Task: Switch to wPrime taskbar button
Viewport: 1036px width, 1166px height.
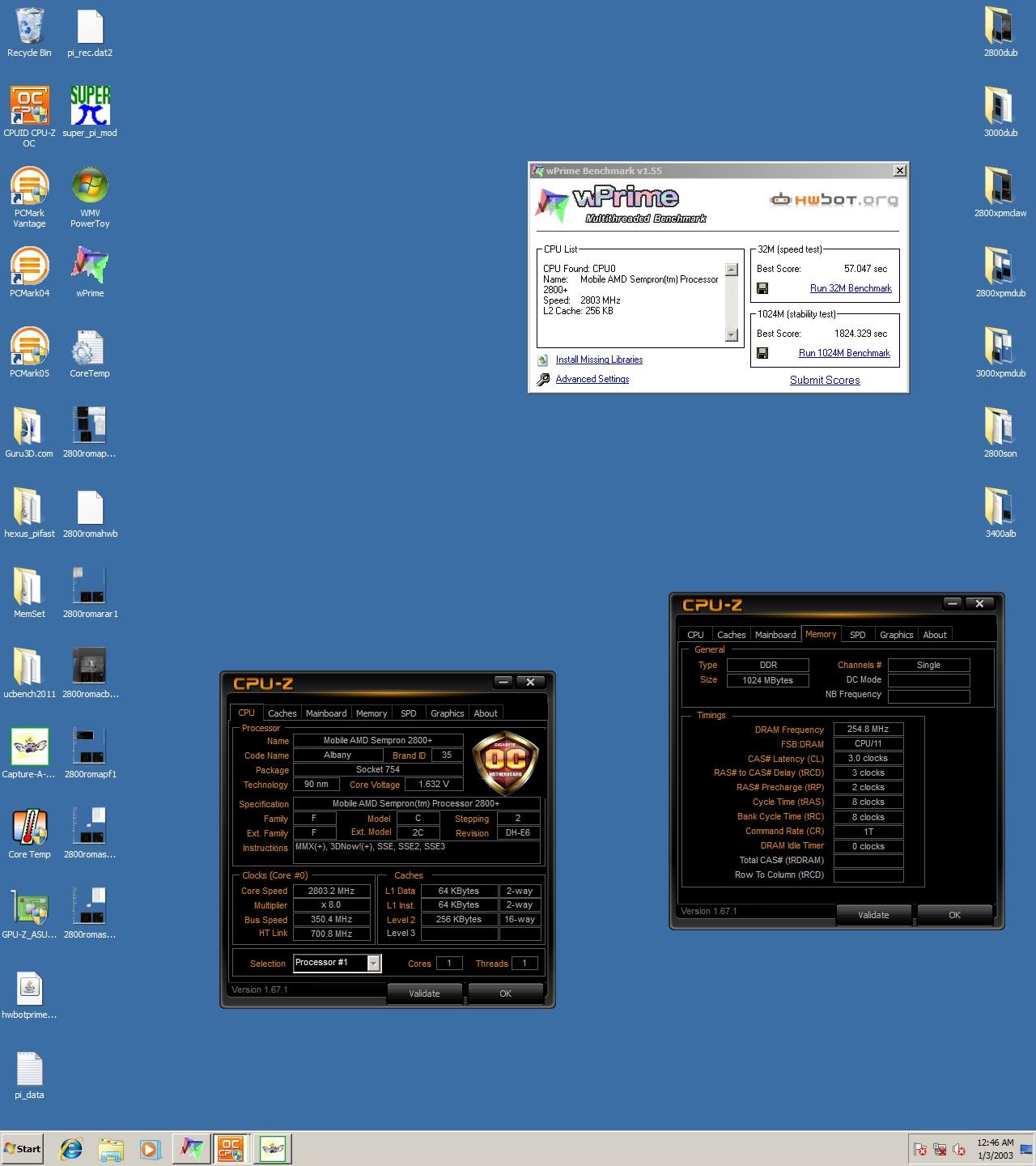Action: point(191,1148)
